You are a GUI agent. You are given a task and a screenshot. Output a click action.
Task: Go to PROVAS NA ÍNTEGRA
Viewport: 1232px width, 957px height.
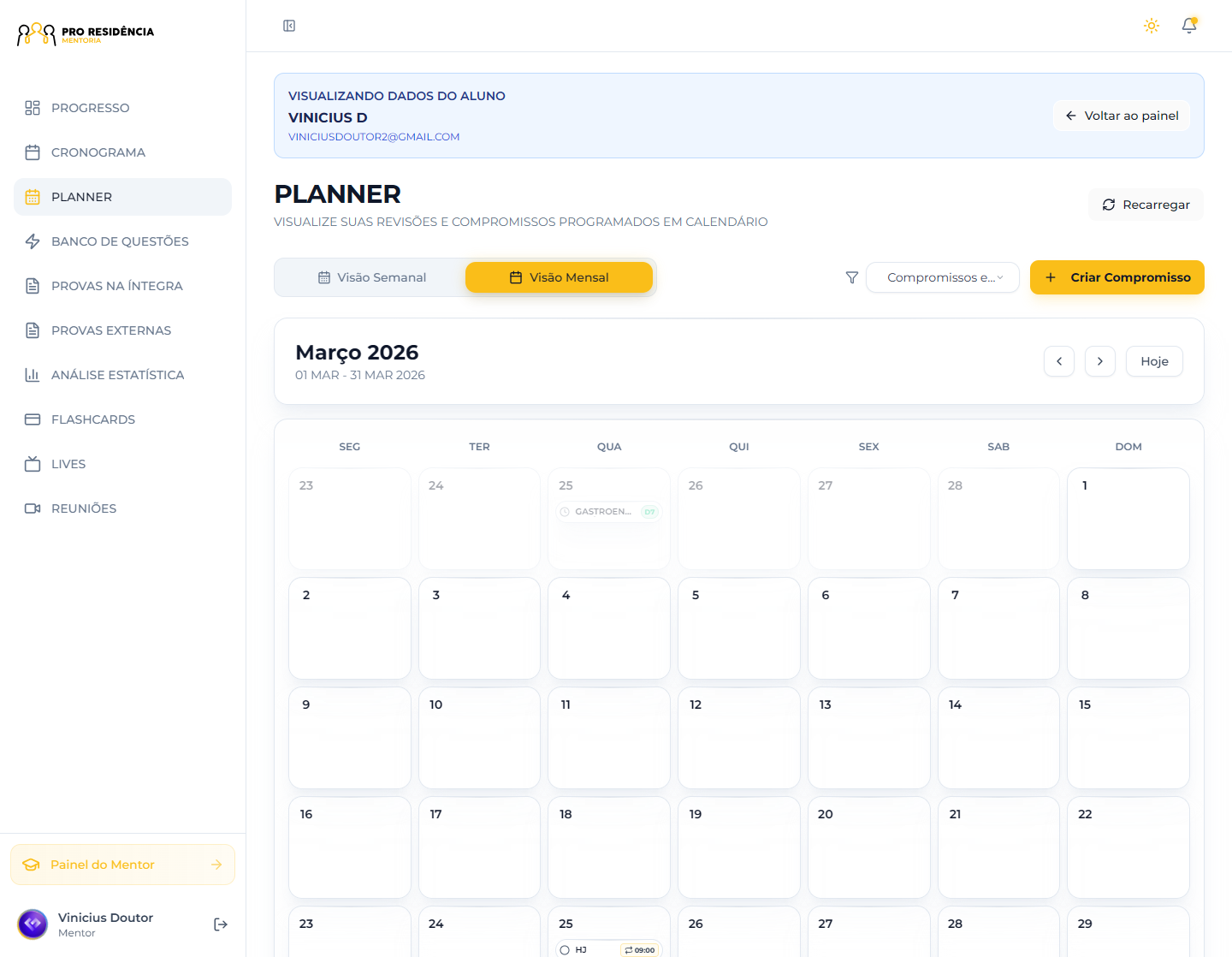click(x=122, y=286)
